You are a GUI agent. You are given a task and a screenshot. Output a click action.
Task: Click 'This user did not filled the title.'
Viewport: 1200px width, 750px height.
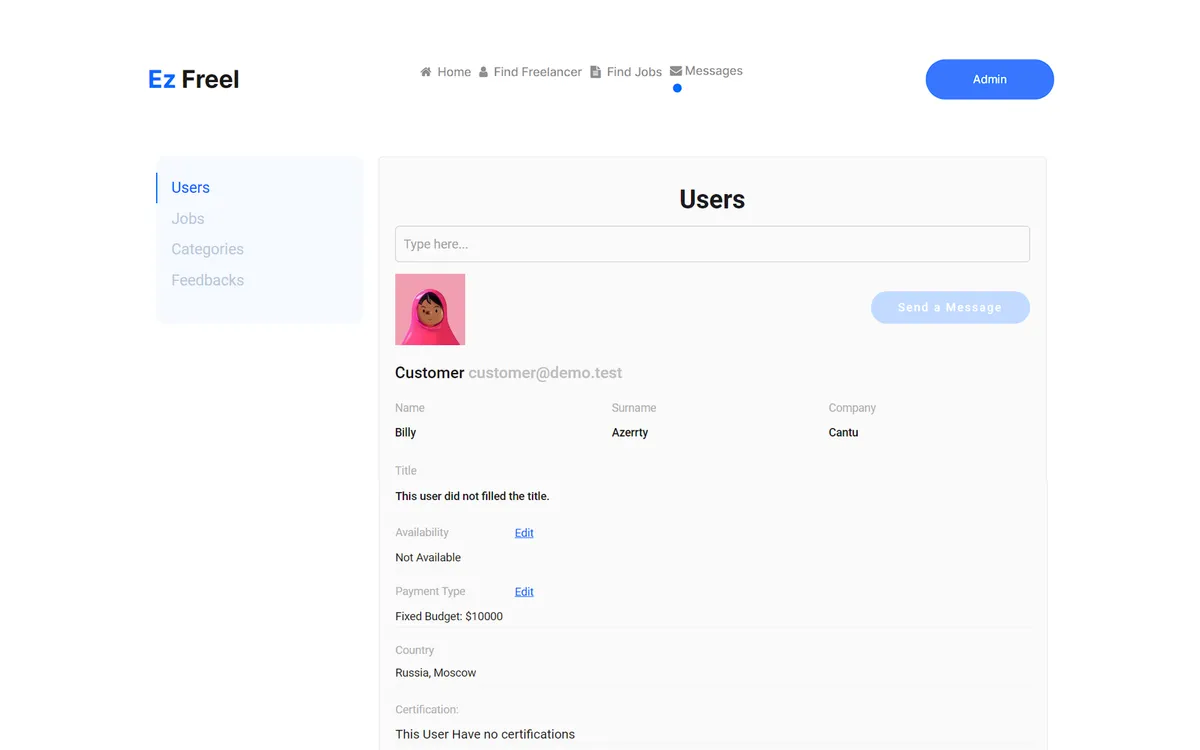(472, 496)
